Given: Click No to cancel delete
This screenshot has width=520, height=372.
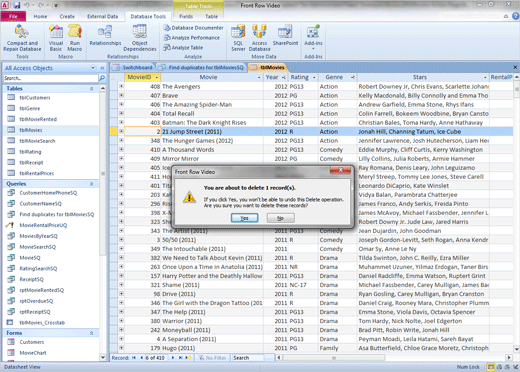Looking at the screenshot, I should [x=281, y=218].
